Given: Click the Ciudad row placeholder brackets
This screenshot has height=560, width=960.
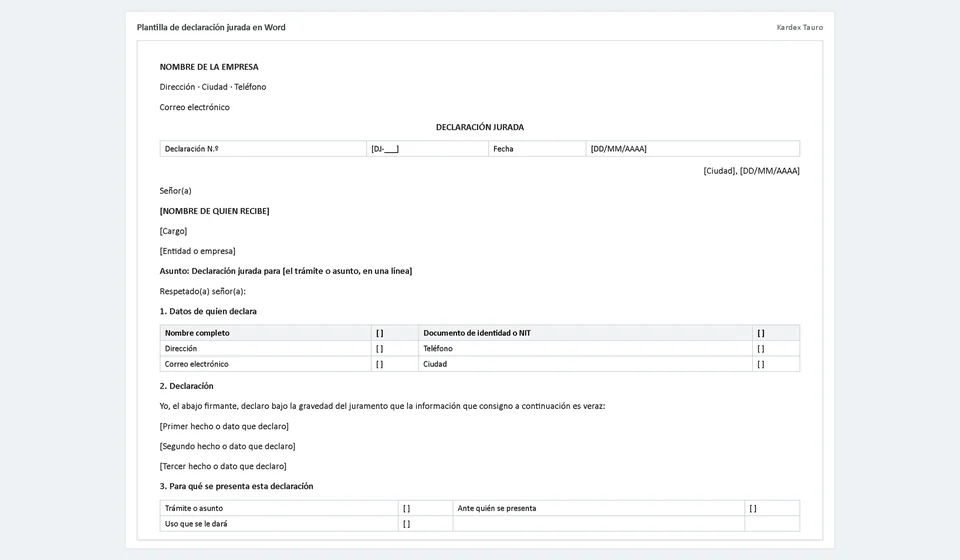Looking at the screenshot, I should (761, 364).
